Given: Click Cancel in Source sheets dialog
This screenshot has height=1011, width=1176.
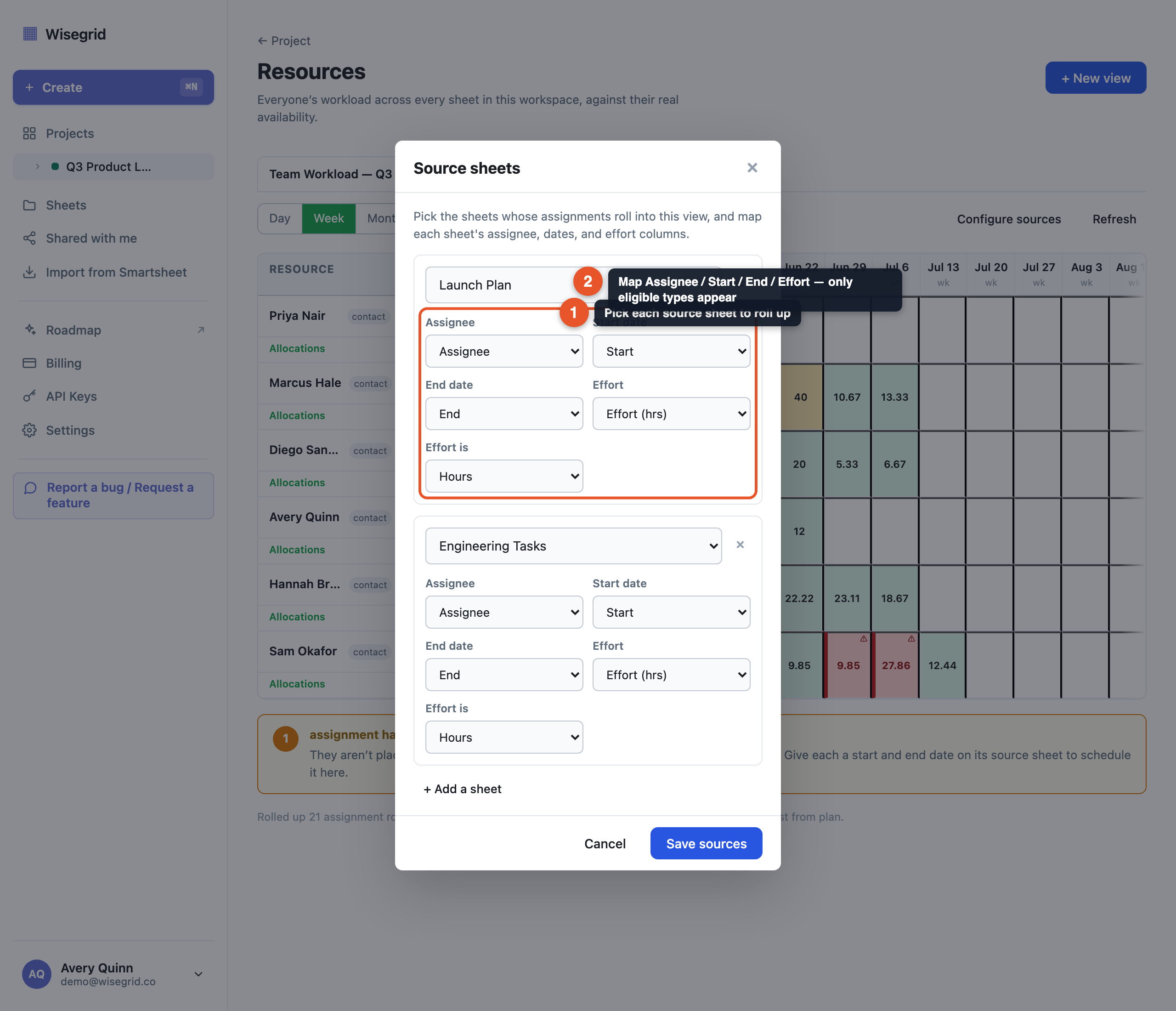Looking at the screenshot, I should pyautogui.click(x=605, y=844).
